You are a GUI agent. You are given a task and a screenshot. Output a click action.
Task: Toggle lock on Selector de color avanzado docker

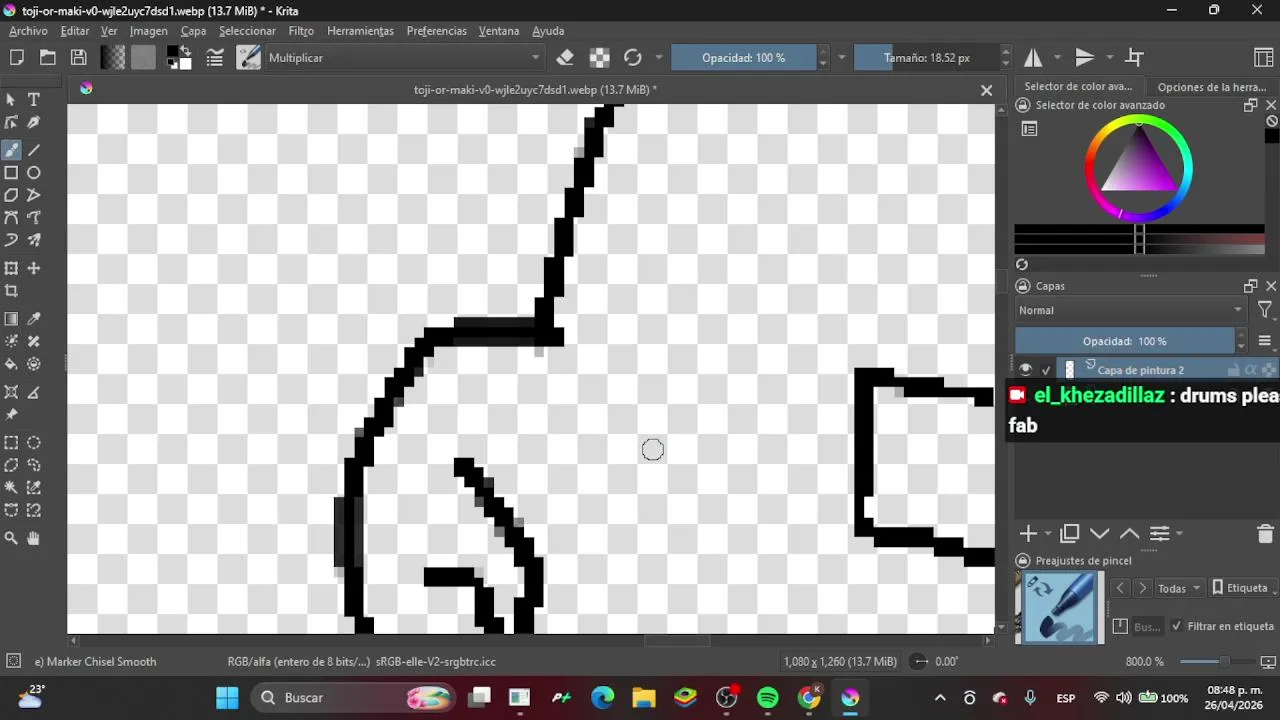(x=1022, y=105)
